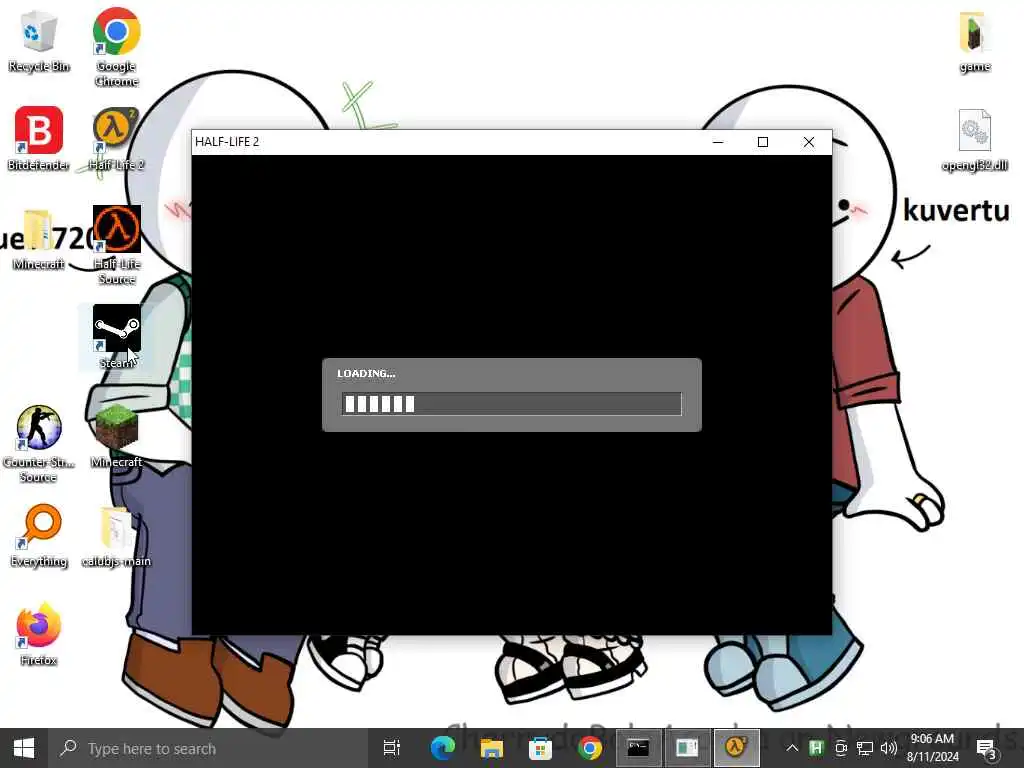This screenshot has height=768, width=1024.
Task: Select the Minecraft folder at the desktop's left edge
Action: pyautogui.click(x=39, y=239)
